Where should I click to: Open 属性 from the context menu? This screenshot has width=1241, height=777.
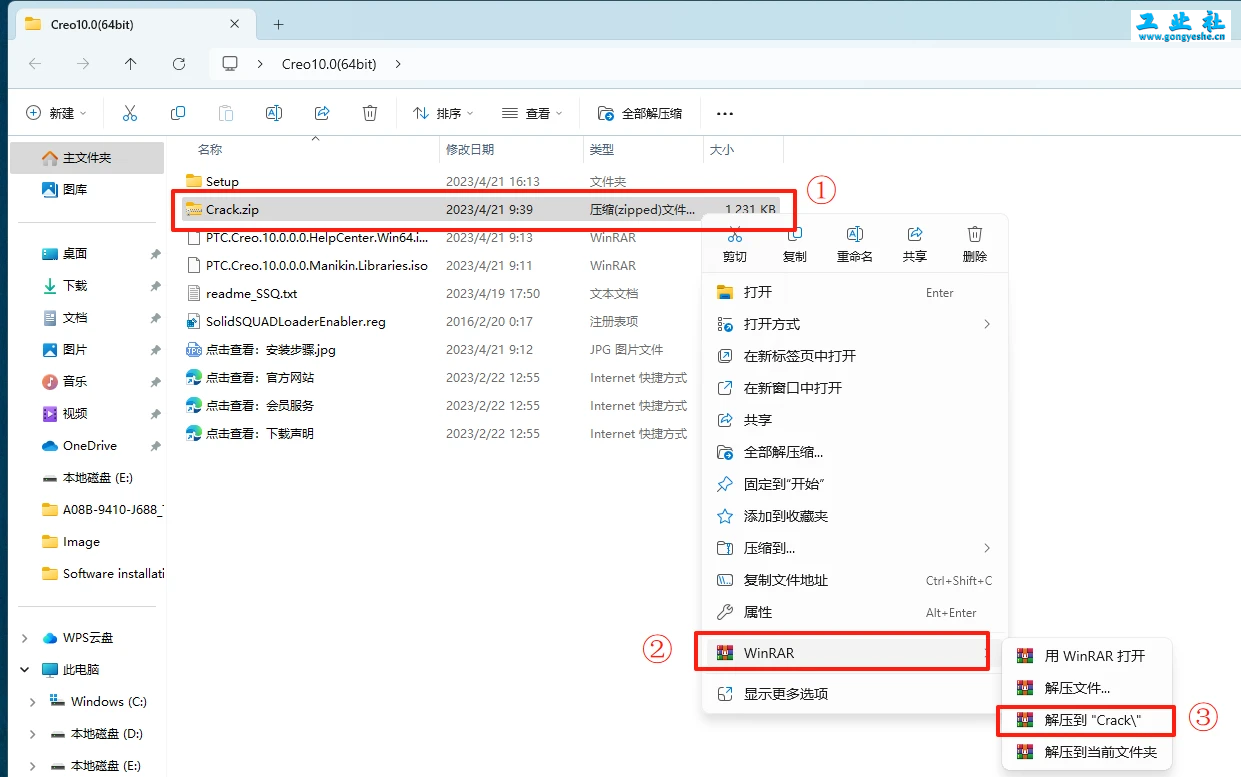coord(855,612)
